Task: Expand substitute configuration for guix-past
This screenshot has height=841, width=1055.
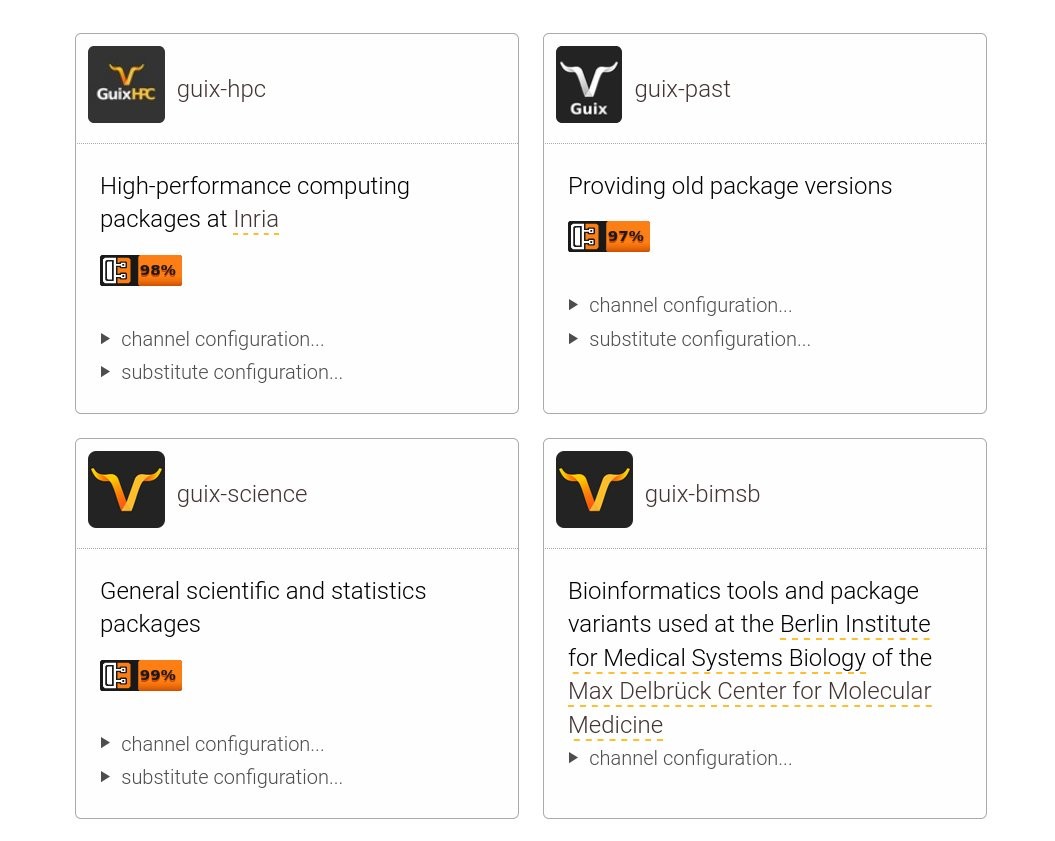Action: coord(699,339)
